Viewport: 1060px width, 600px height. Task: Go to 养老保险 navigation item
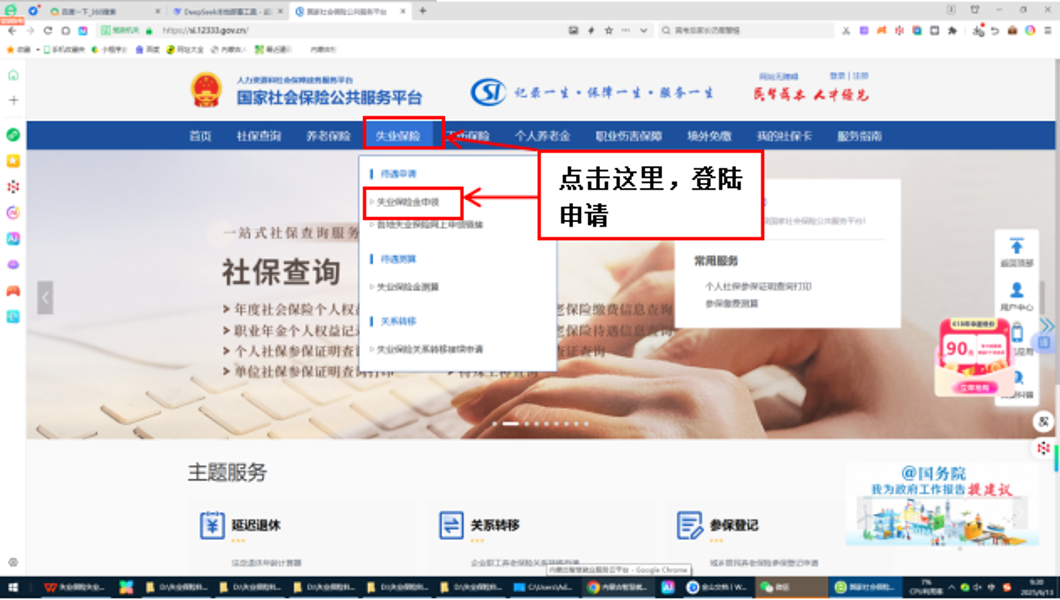pos(328,136)
